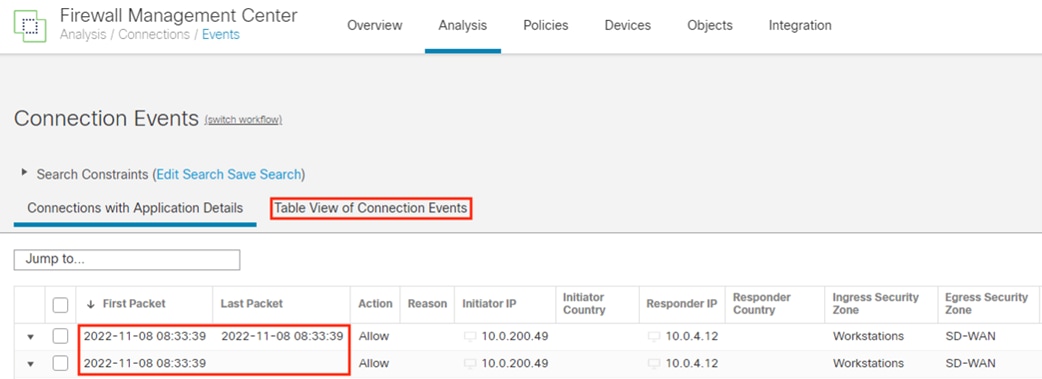Expand the Search Constraints triangle
Viewport: 1042px width, 379px height.
coord(25,173)
